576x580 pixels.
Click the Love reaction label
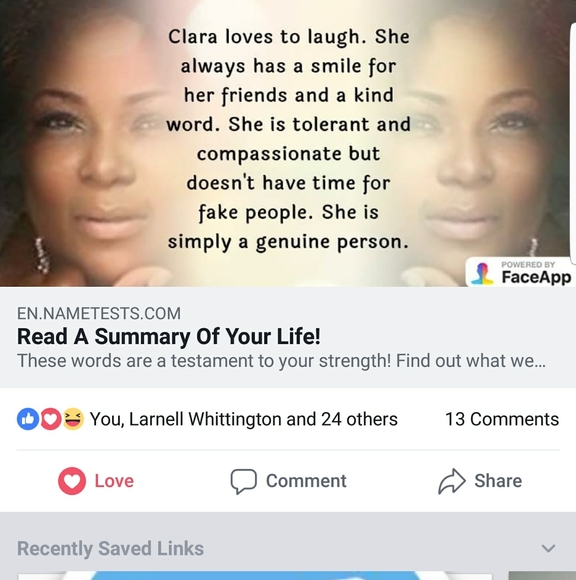point(114,481)
